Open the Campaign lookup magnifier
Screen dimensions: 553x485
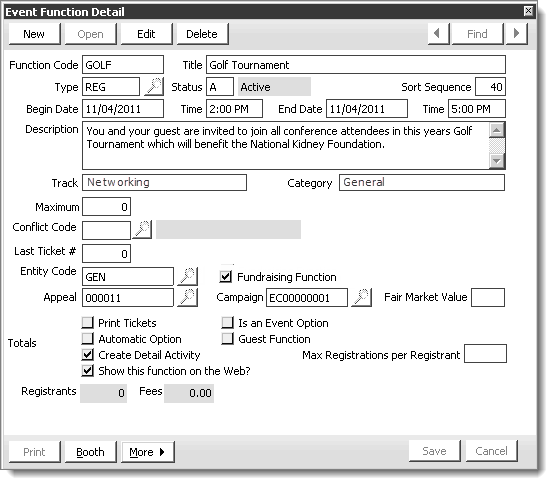click(361, 297)
